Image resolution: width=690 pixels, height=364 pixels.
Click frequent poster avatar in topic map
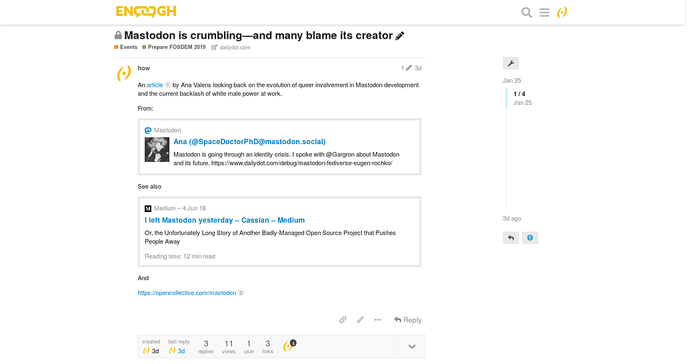coord(289,346)
